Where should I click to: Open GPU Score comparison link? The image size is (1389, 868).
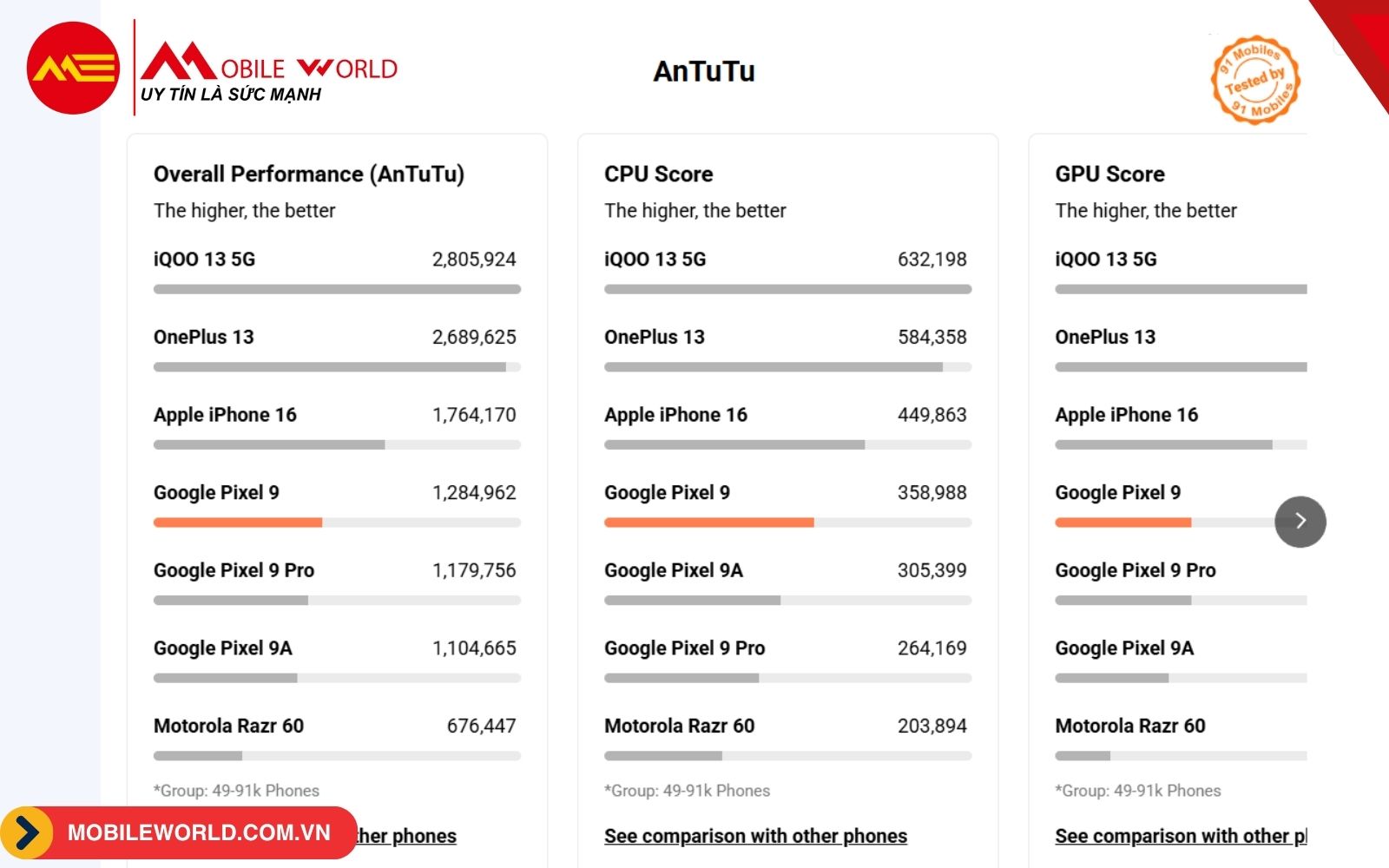1181,836
